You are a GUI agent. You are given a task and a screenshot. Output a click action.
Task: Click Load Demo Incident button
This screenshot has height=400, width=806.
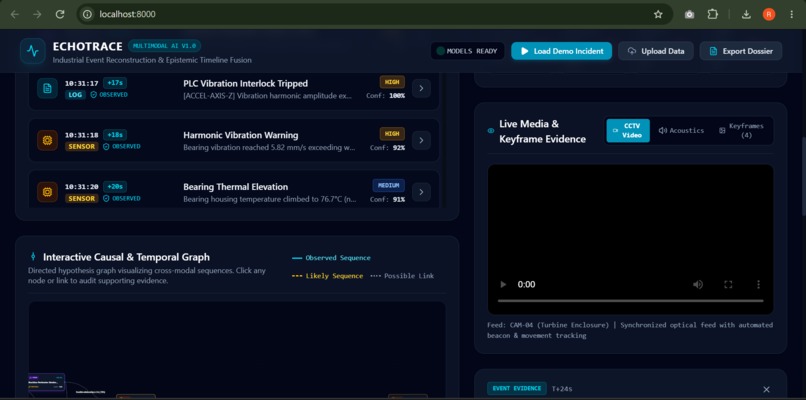pos(561,51)
